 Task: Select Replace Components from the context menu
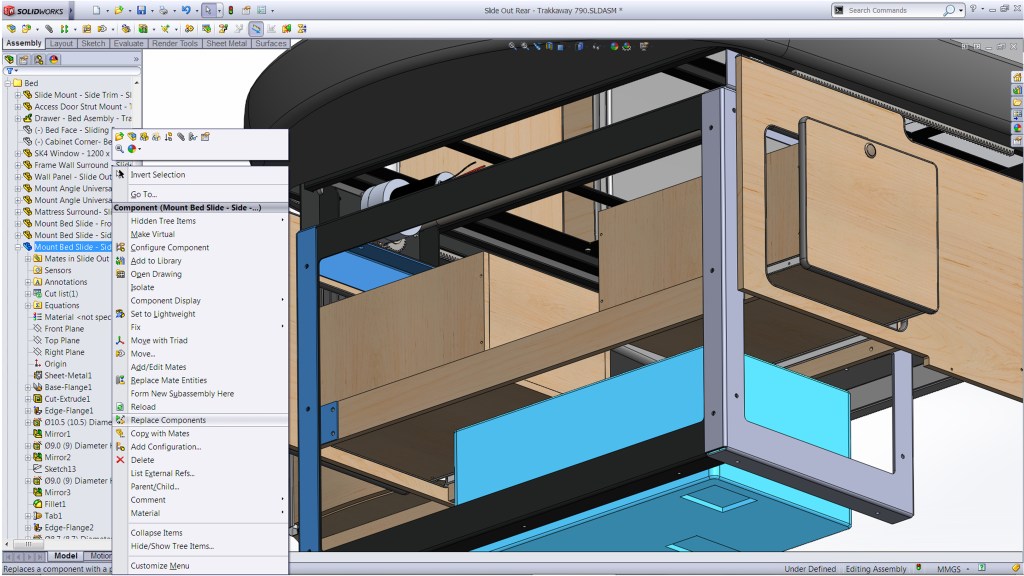[x=168, y=420]
